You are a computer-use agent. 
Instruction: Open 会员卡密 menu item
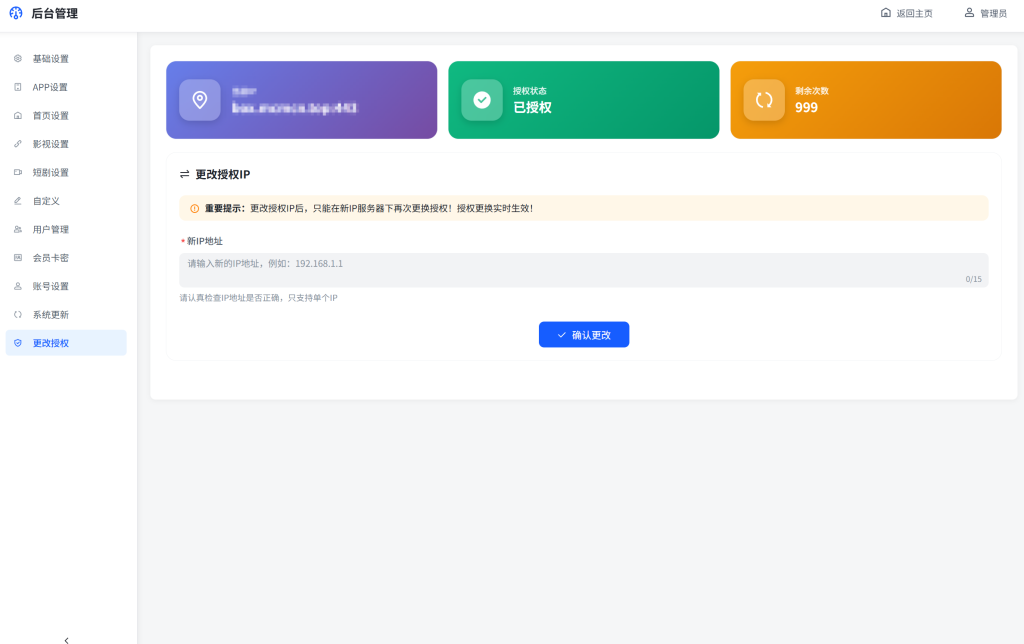coord(66,258)
